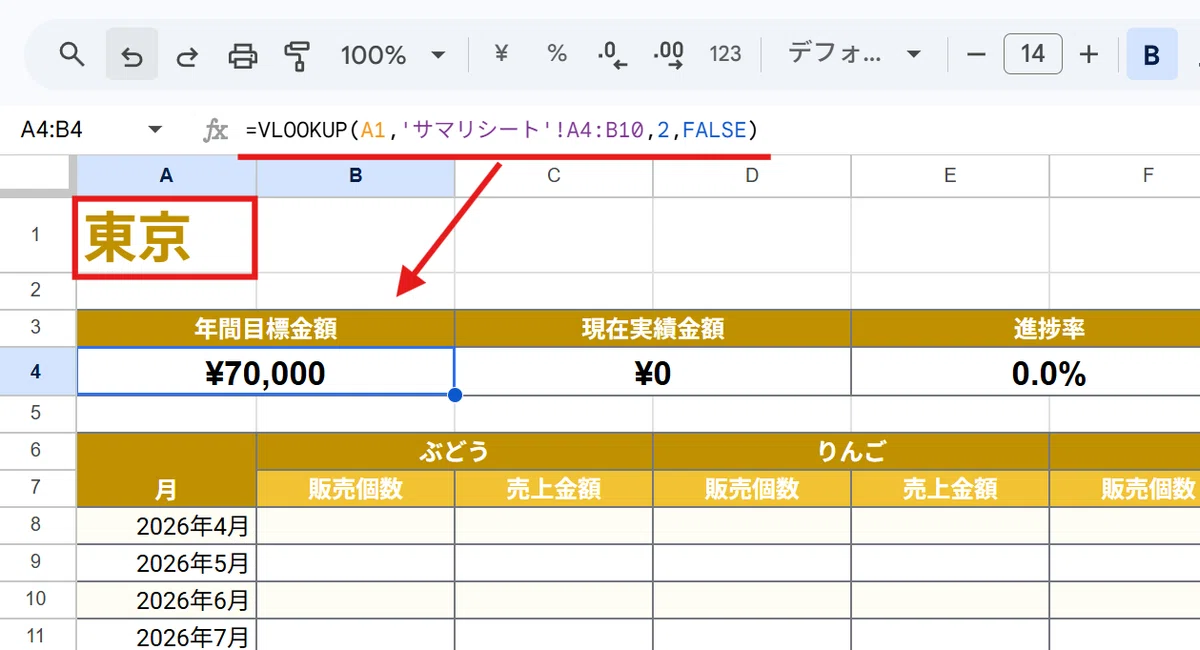Select the 2026年5月 cell

[x=166, y=562]
